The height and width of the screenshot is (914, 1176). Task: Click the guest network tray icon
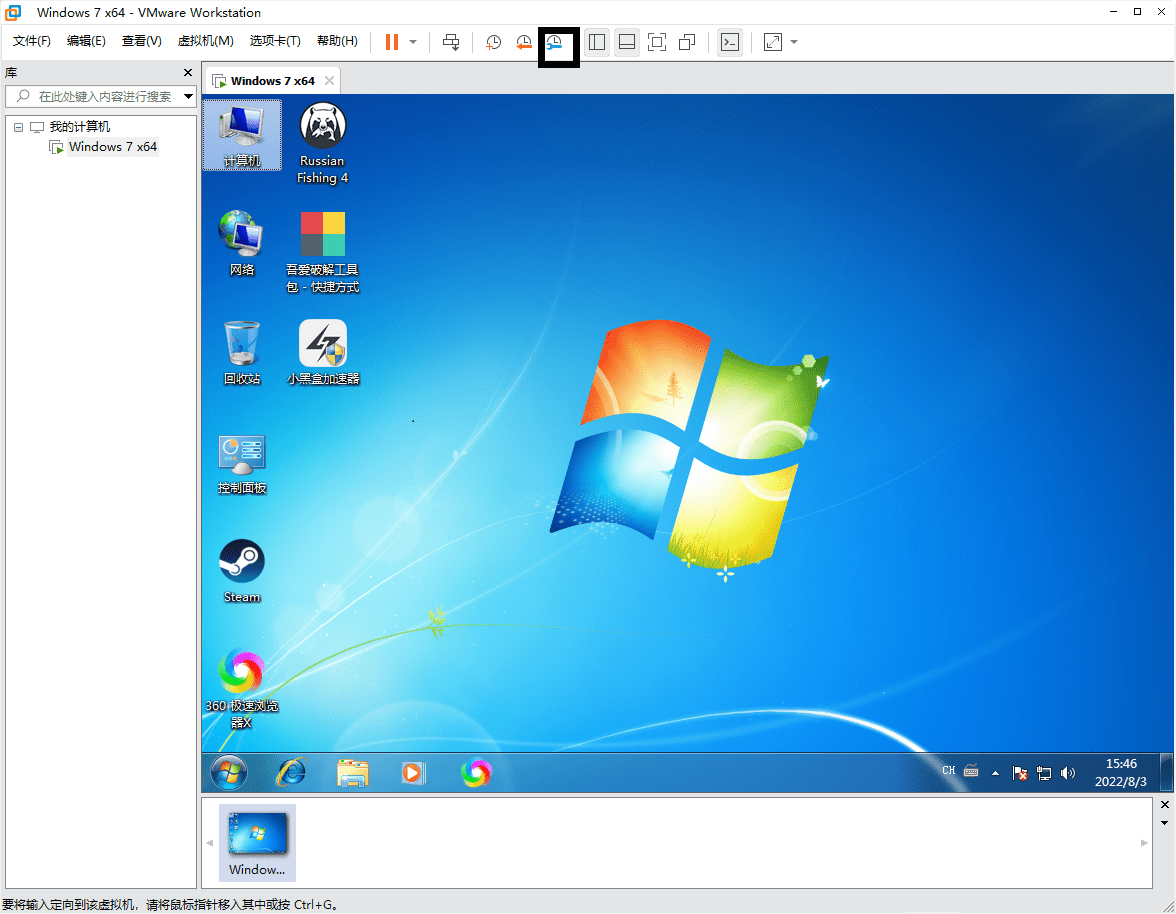pos(1044,773)
